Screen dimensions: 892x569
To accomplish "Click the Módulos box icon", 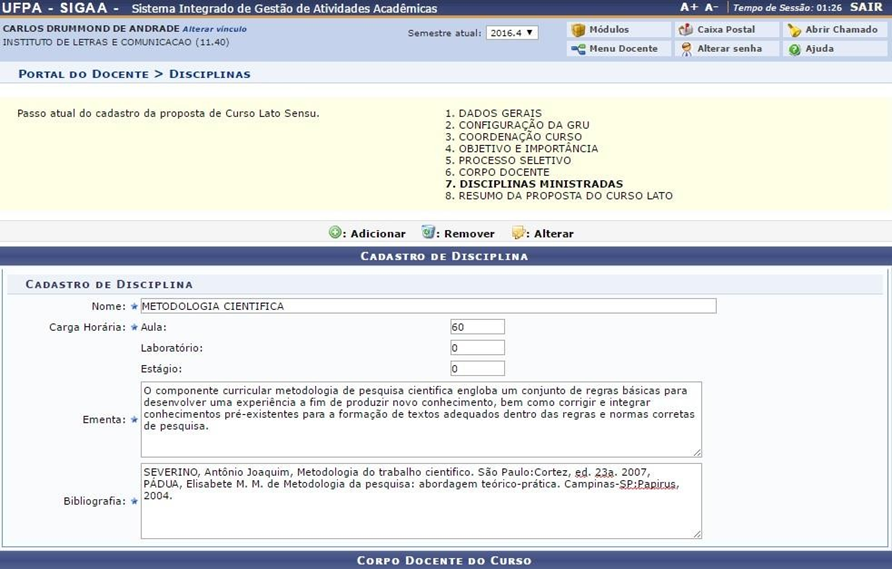I will click(578, 30).
